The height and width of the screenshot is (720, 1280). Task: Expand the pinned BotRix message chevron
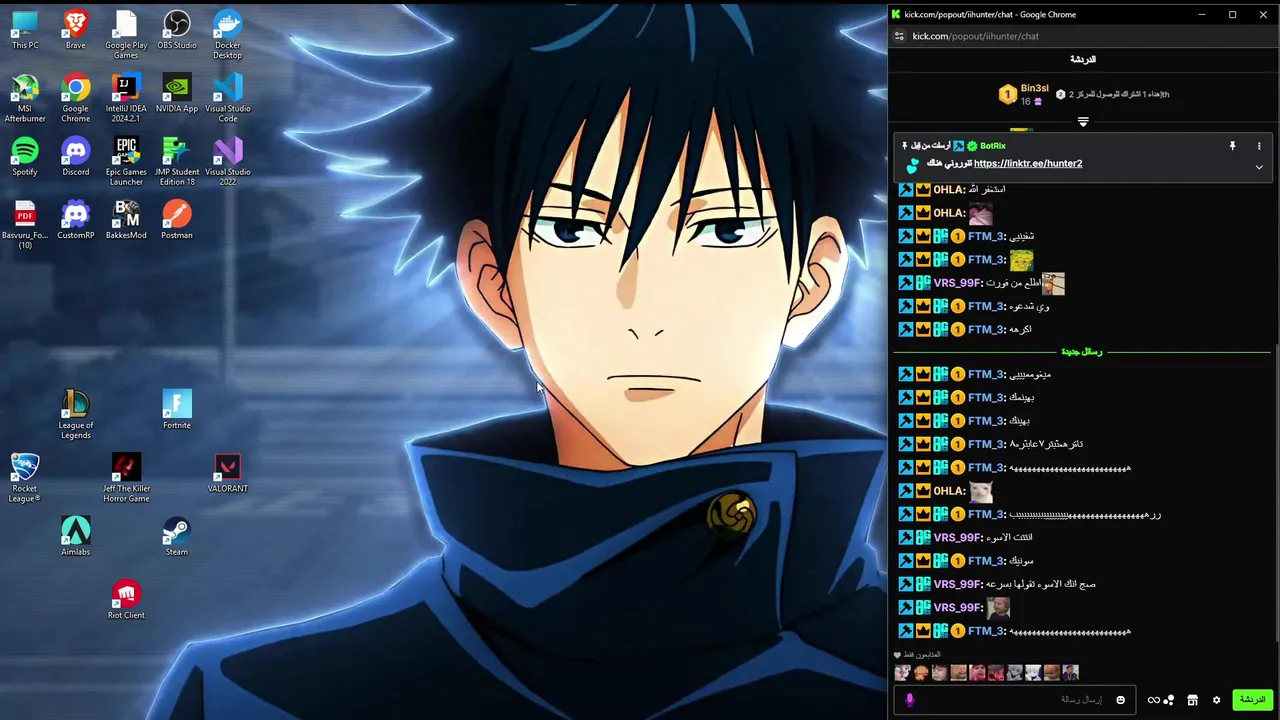click(1259, 167)
